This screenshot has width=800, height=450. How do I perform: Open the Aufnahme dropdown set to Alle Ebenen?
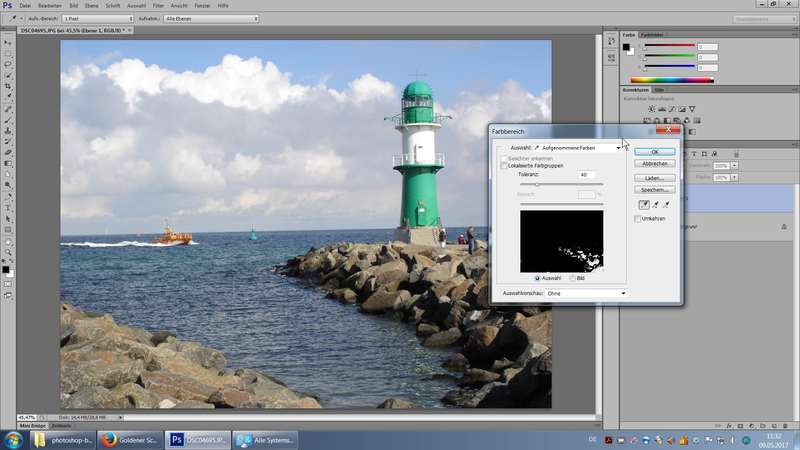213,18
